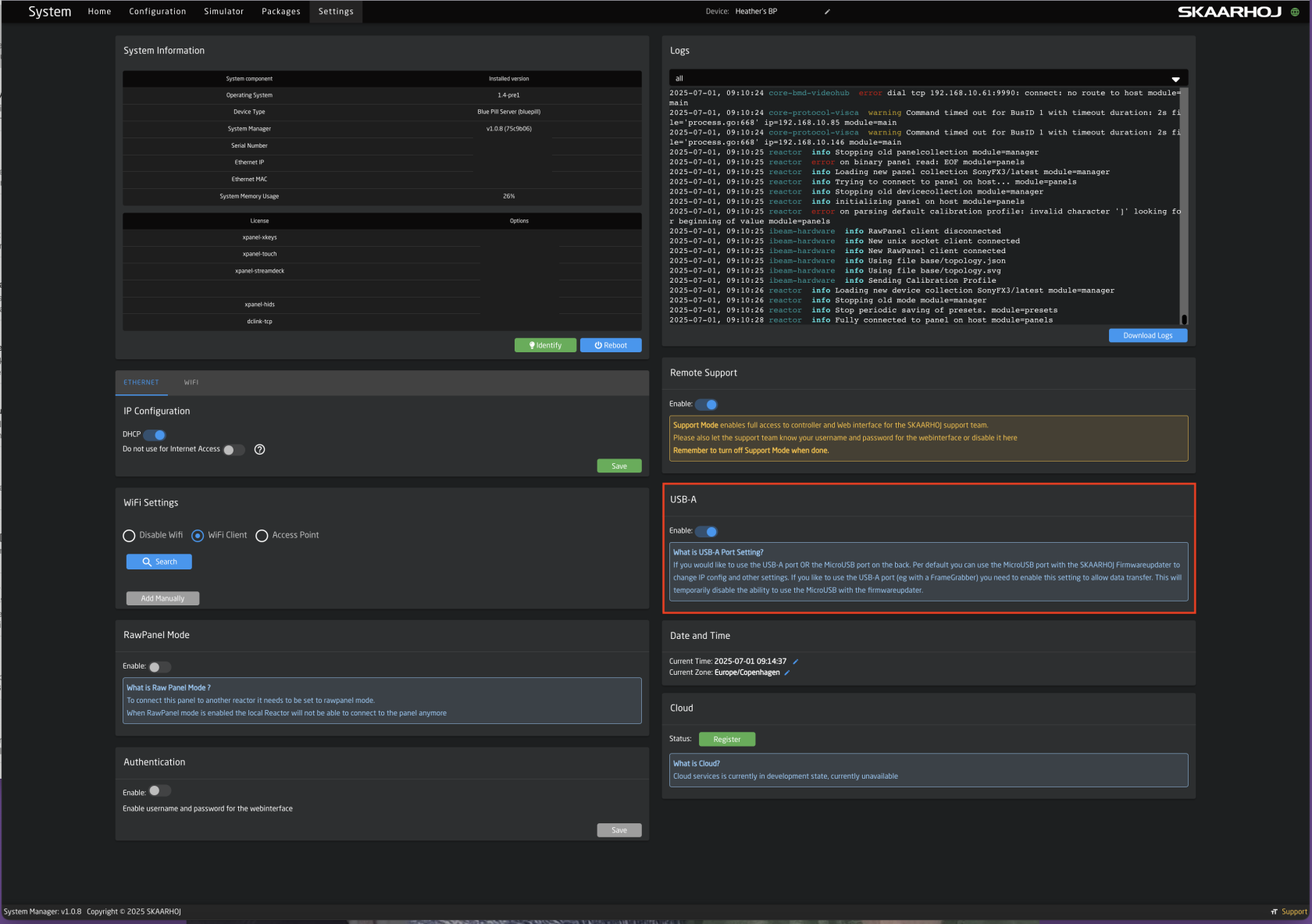1312x924 pixels.
Task: Toggle Do not use for Internet Access
Action: point(234,450)
